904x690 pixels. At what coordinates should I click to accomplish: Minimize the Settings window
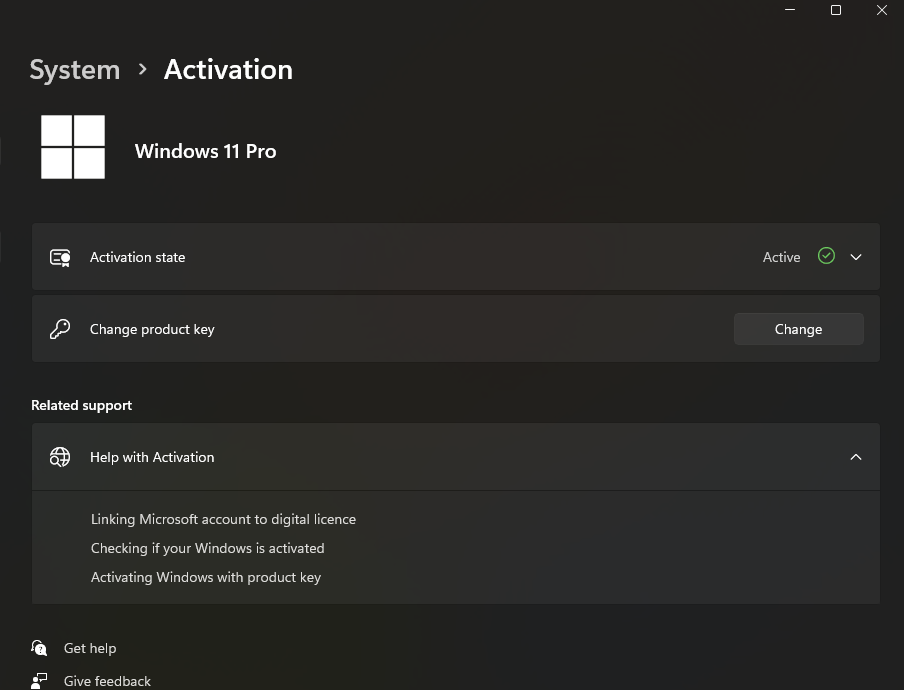[x=790, y=10]
